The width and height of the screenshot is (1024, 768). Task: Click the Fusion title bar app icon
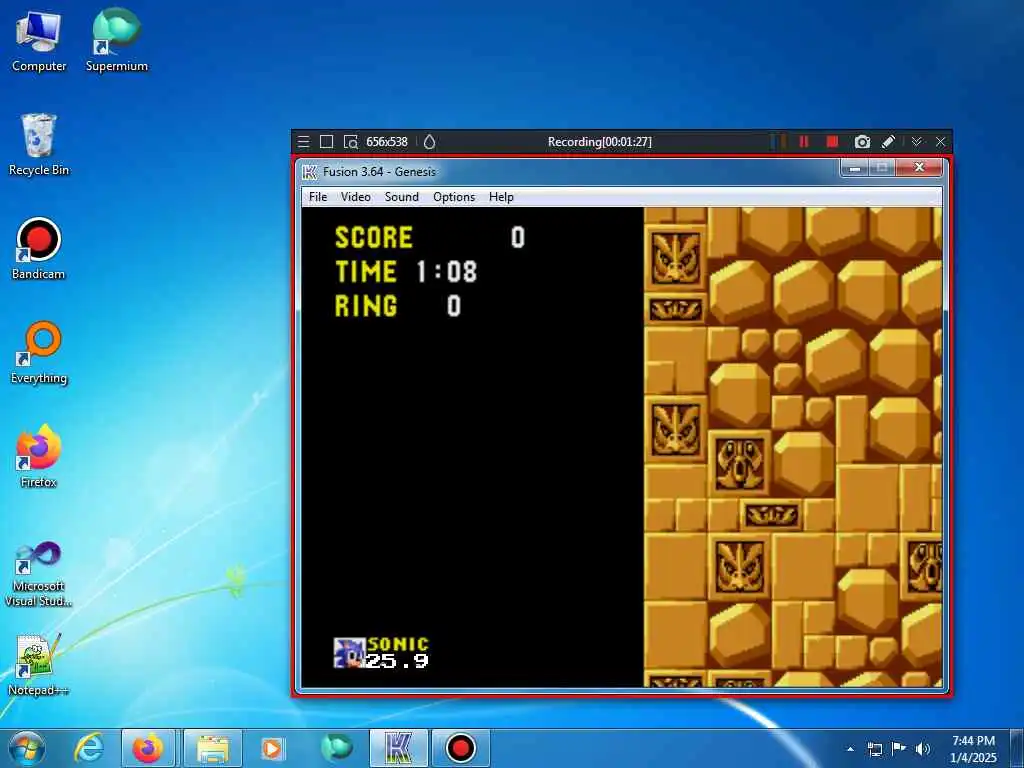pos(310,172)
